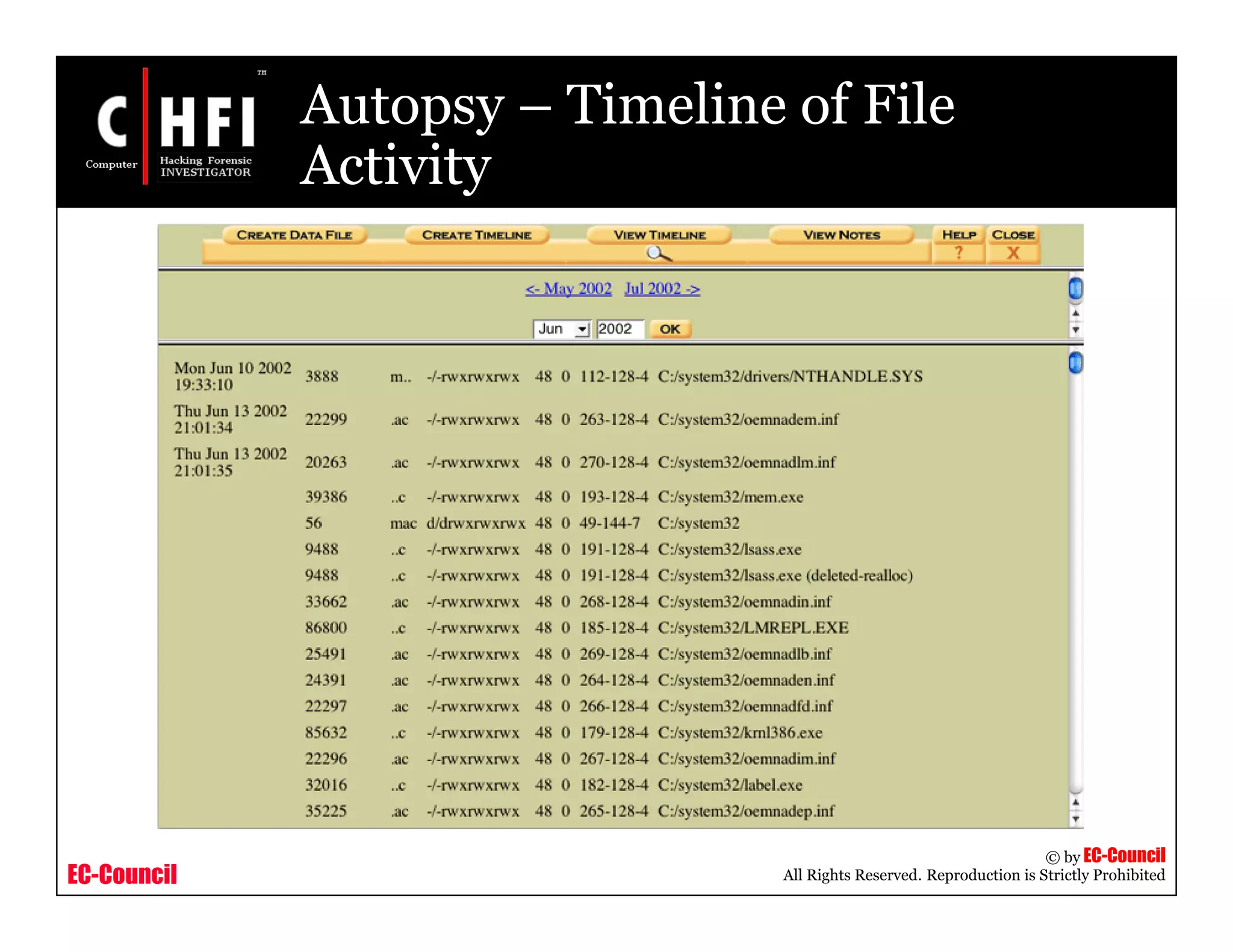Click the label.exe file path
The height and width of the screenshot is (952, 1233).
pyautogui.click(x=730, y=785)
